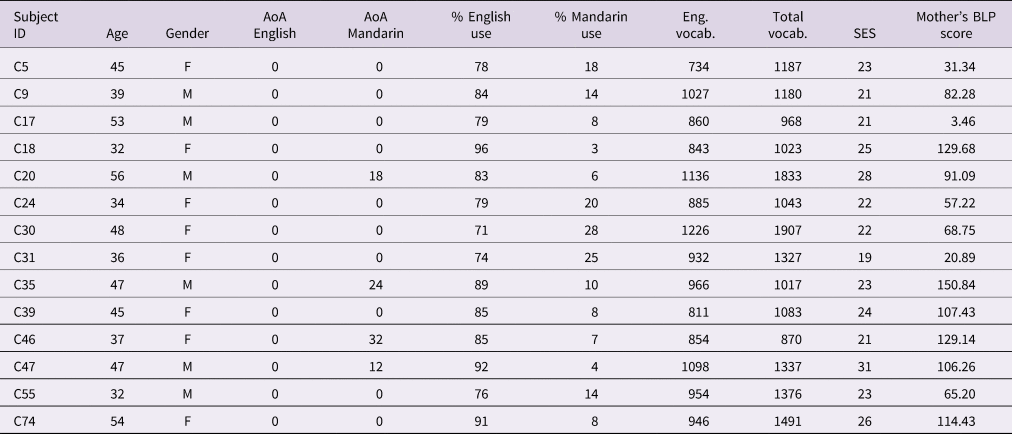Select the Eng. vocab. column header
Image resolution: width=1012 pixels, height=434 pixels.
pos(691,25)
